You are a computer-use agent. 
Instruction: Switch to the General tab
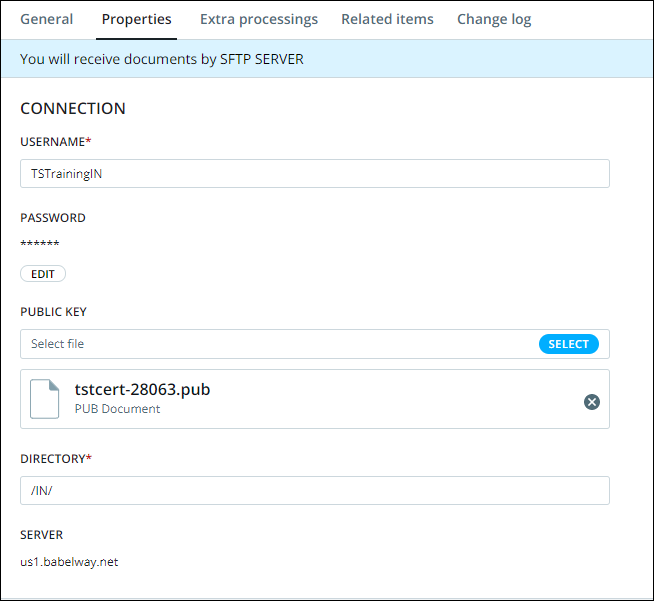pos(47,19)
